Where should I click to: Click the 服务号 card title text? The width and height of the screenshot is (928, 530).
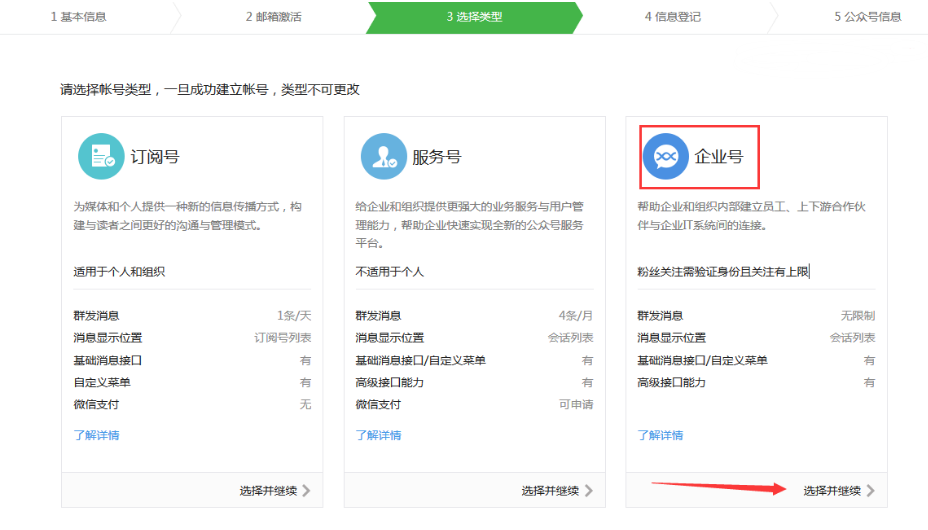[x=437, y=157]
